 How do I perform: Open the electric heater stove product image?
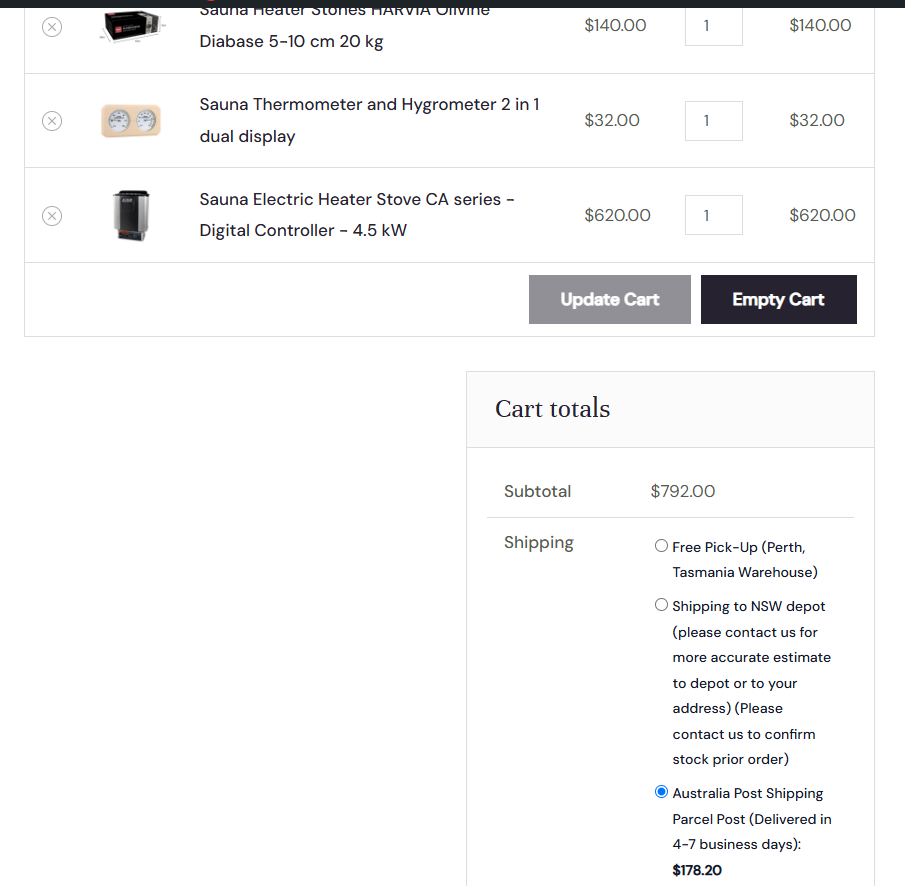click(132, 215)
